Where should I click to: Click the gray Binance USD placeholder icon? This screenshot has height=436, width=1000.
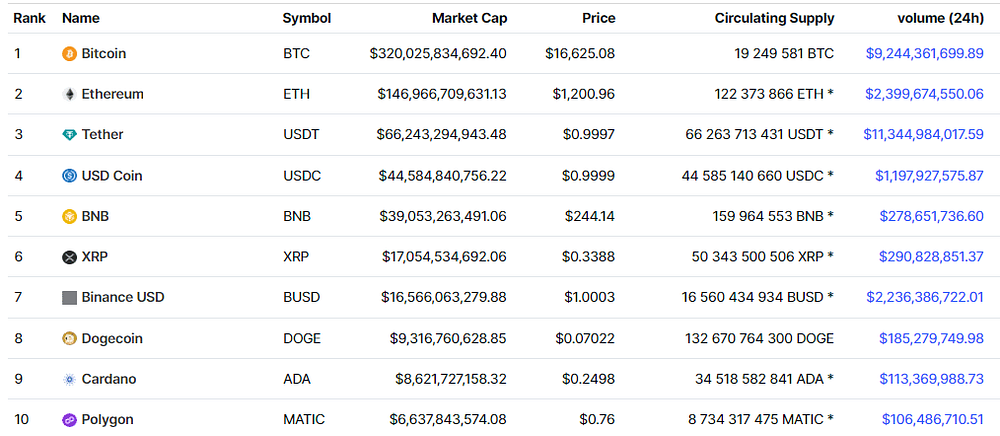coord(69,298)
